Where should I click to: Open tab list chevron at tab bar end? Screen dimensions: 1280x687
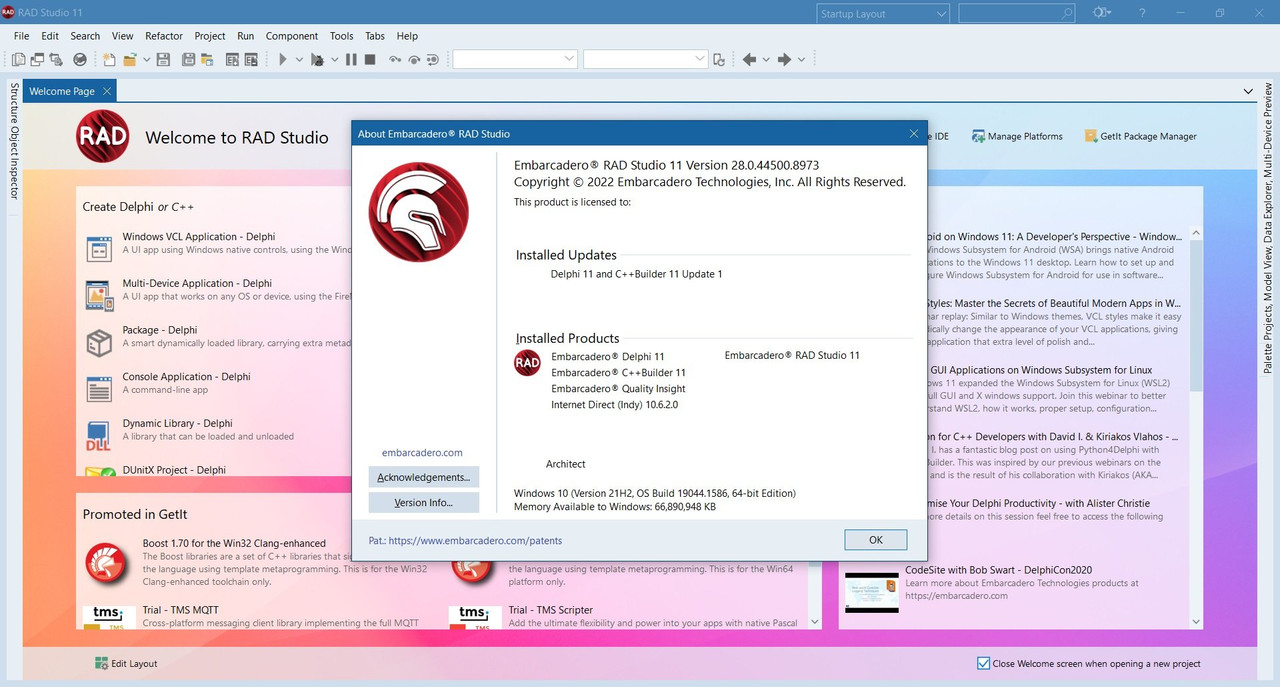pyautogui.click(x=1248, y=91)
